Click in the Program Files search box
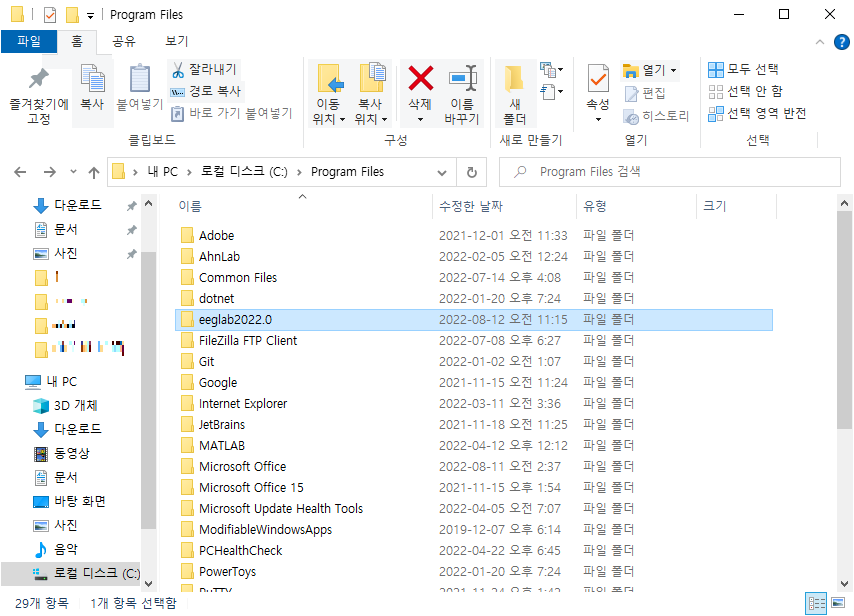The width and height of the screenshot is (854, 616). pyautogui.click(x=670, y=172)
